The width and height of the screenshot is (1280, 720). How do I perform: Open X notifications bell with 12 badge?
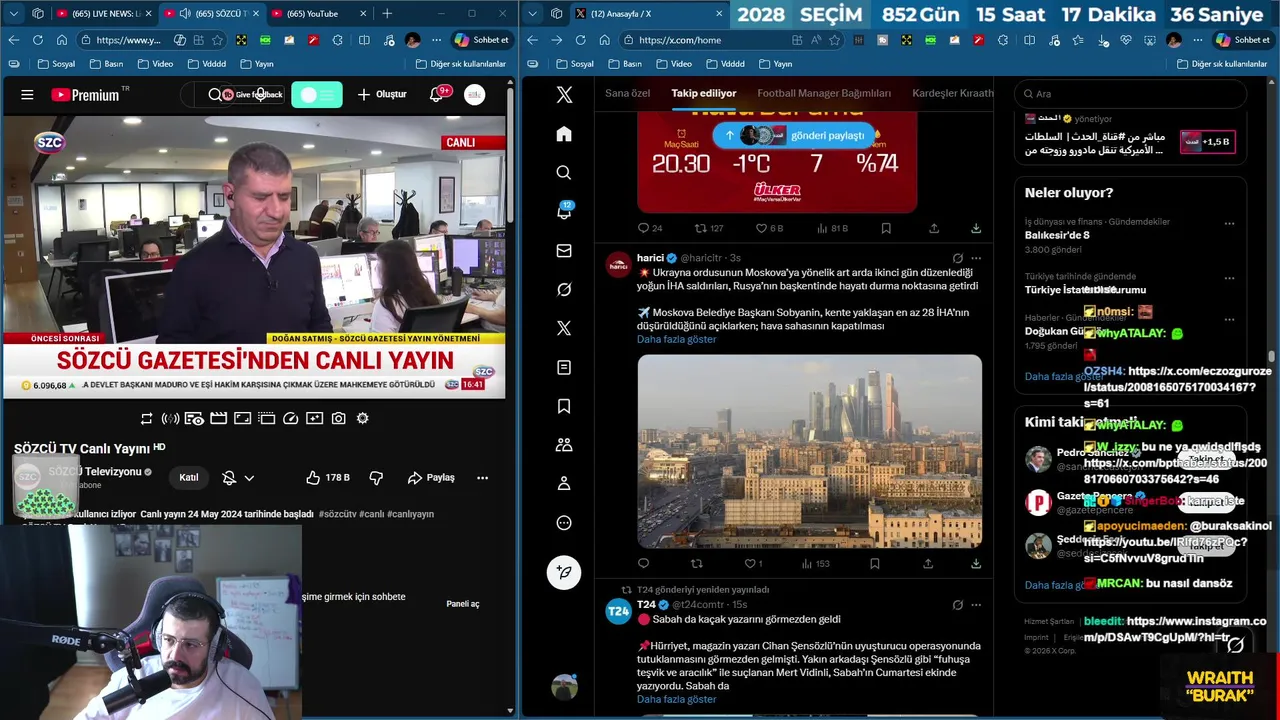pos(564,211)
